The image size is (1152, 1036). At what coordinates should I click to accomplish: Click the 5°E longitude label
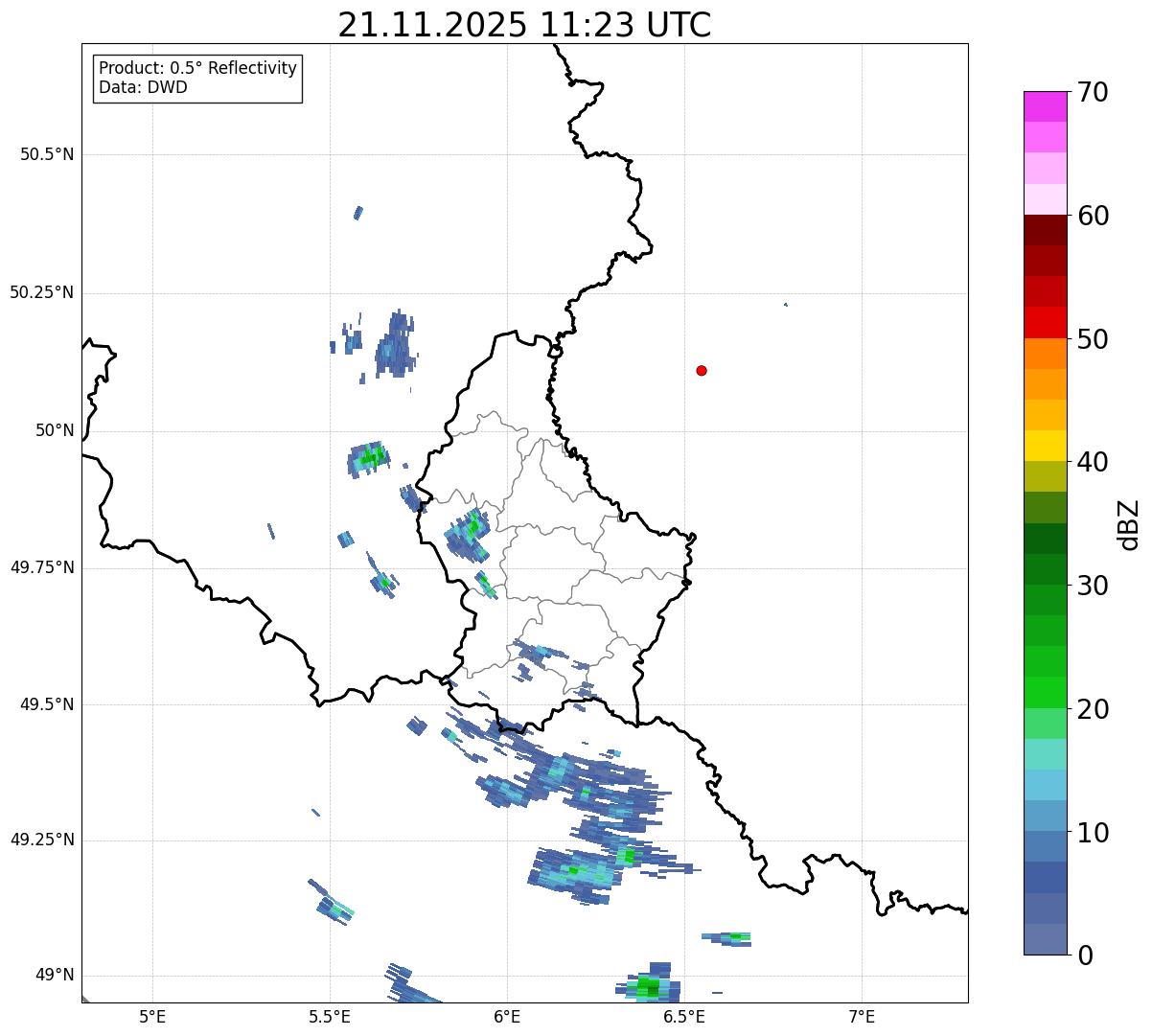[x=152, y=1017]
